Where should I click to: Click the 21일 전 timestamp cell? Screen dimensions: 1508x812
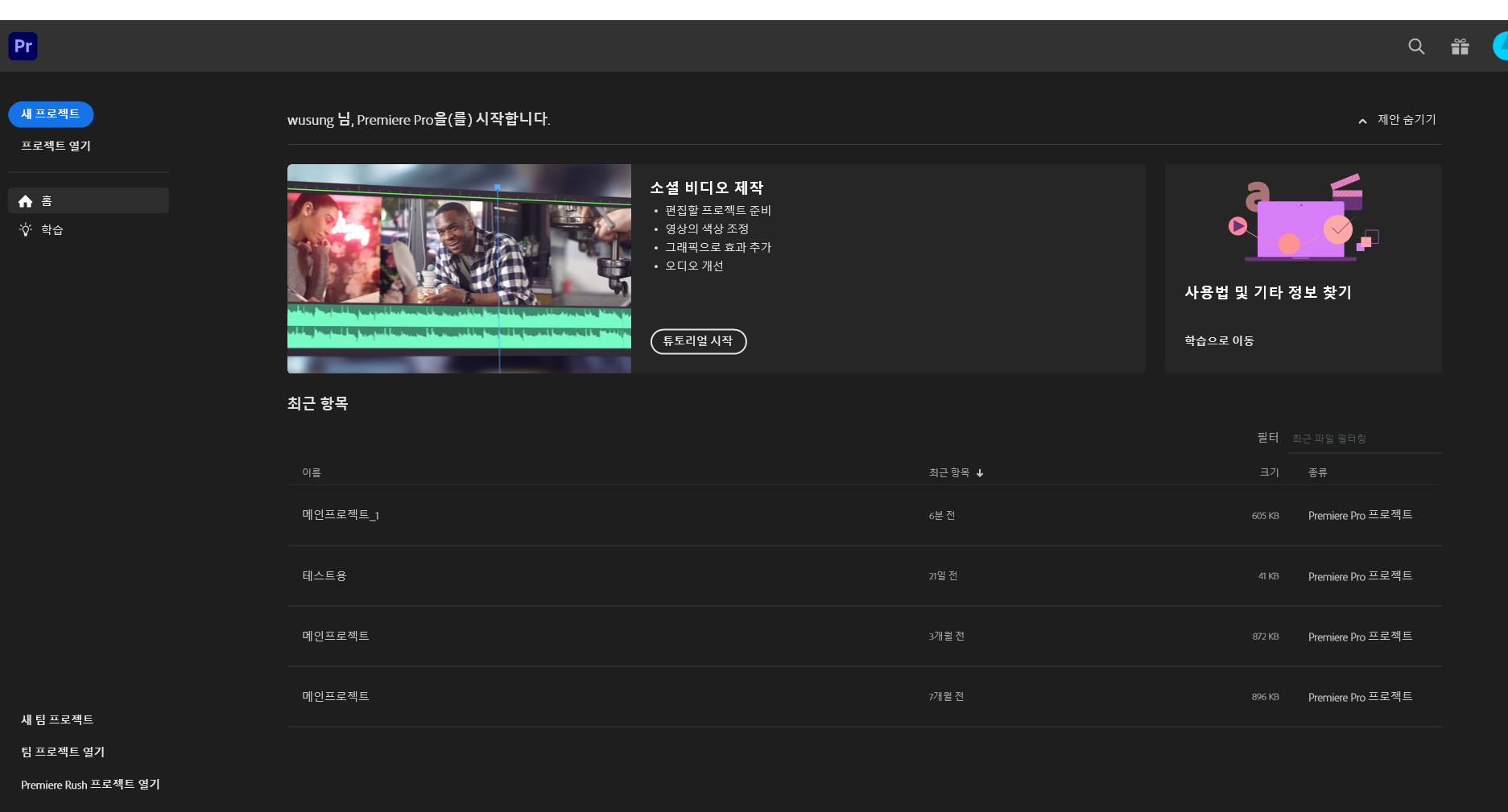[943, 576]
